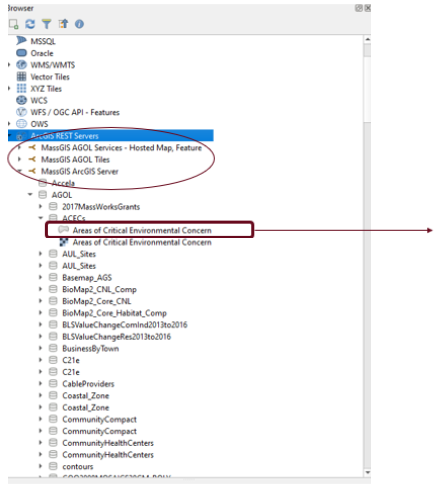Click the Browser panel vertical scrollbar thumb

click(367, 89)
